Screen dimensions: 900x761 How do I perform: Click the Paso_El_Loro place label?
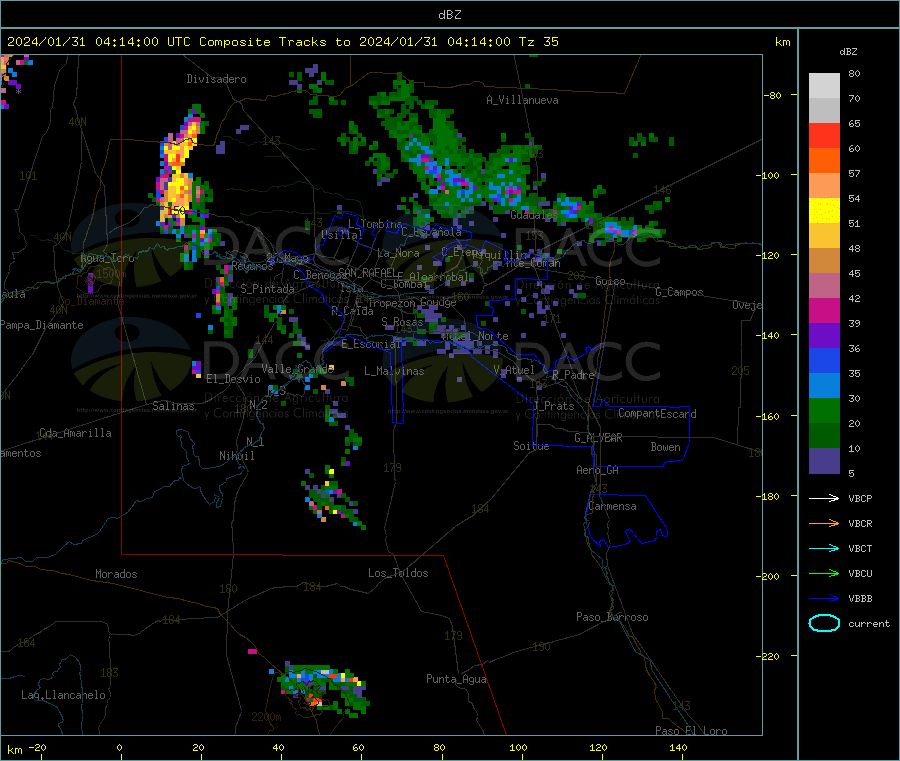(691, 731)
